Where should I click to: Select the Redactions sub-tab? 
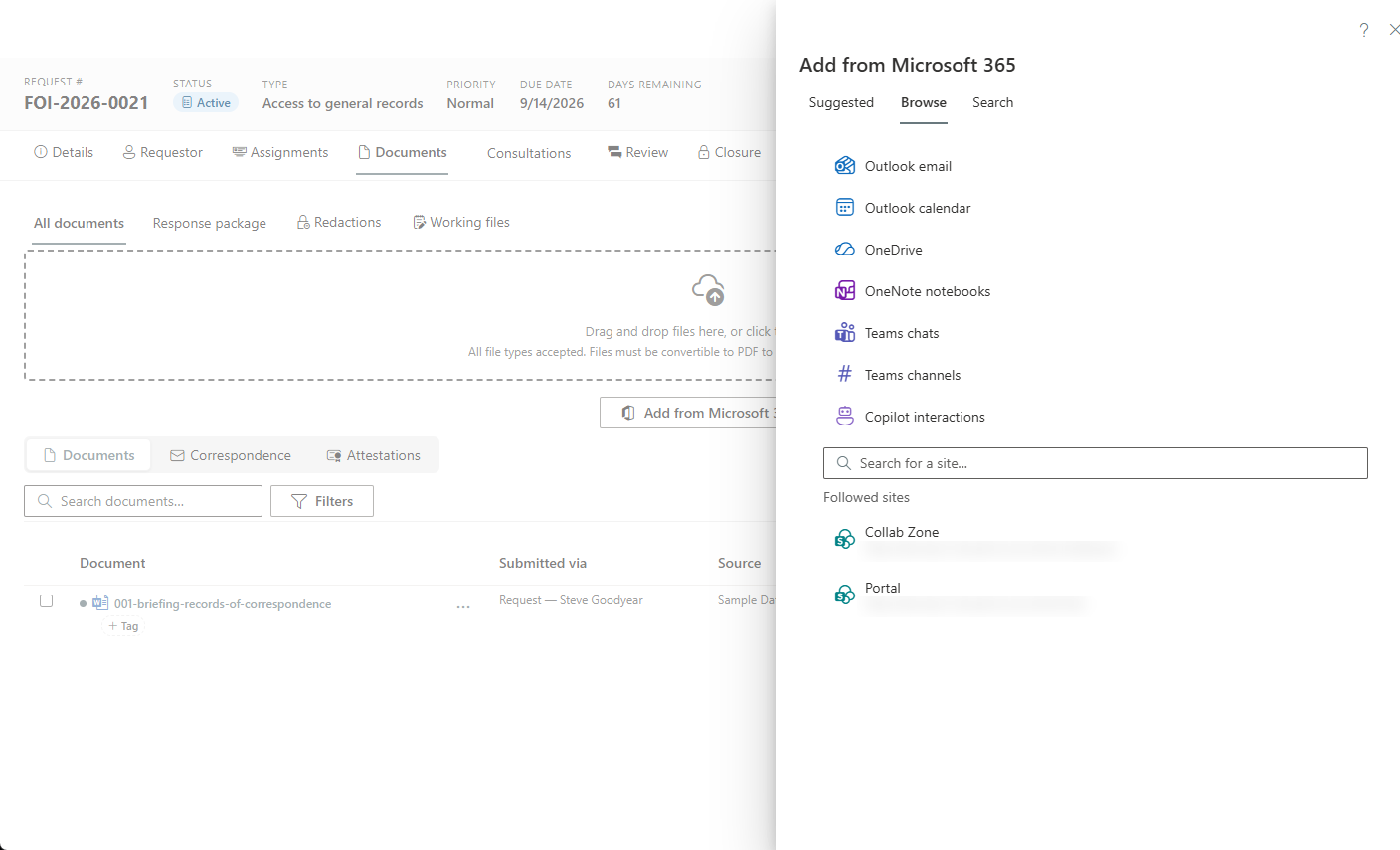338,222
